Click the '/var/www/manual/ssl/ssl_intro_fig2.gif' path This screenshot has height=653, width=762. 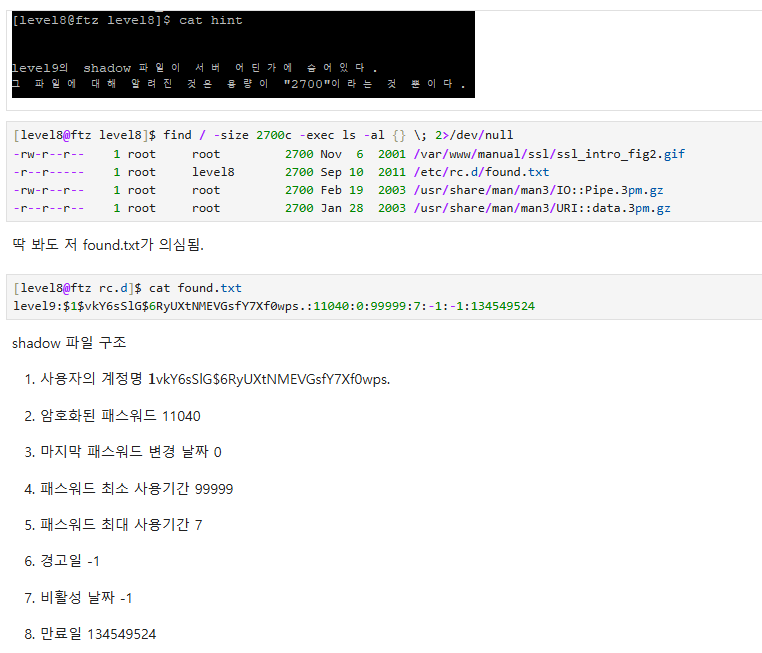pos(549,154)
